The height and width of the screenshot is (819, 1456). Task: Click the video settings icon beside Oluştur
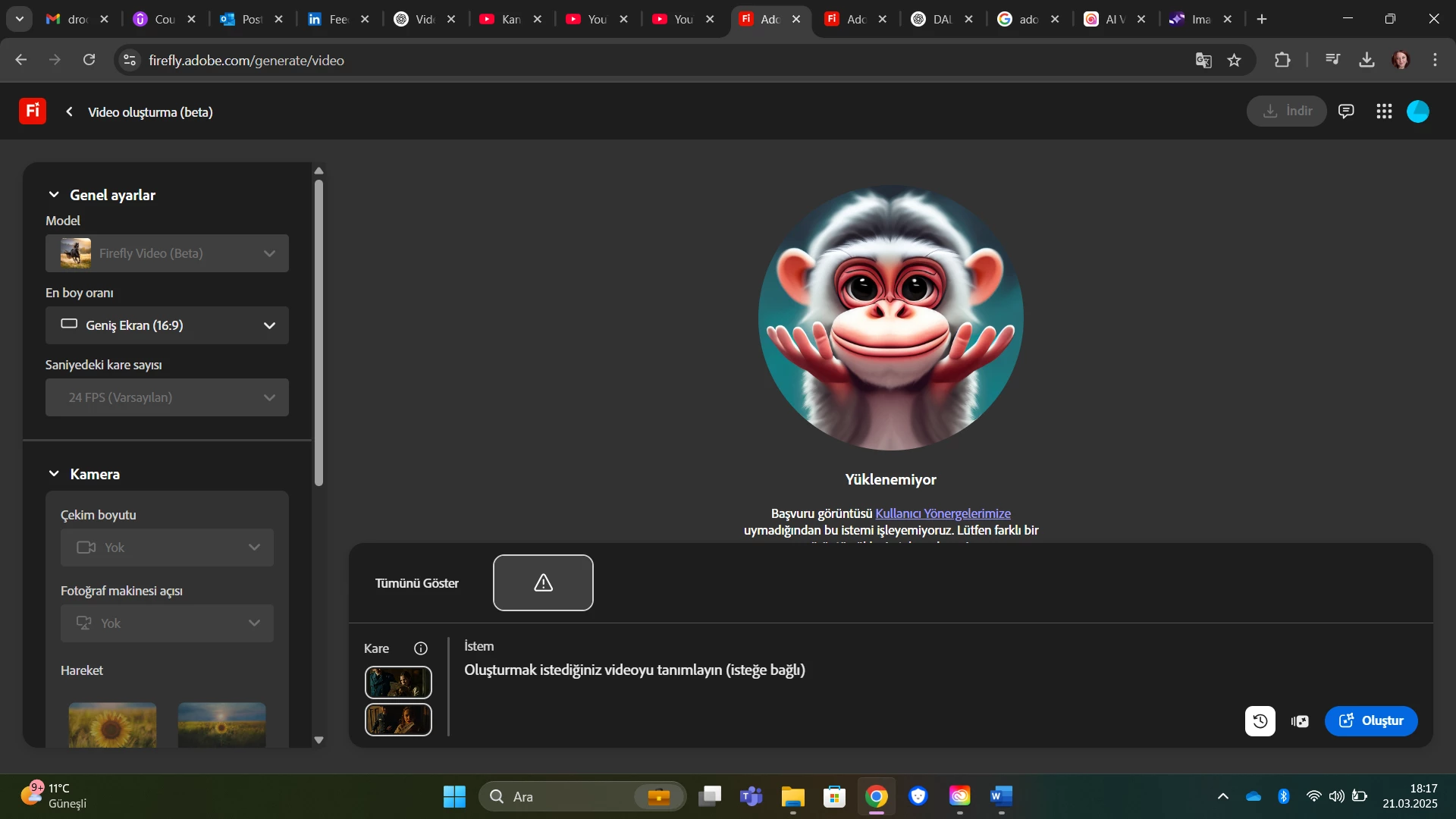[x=1300, y=721]
